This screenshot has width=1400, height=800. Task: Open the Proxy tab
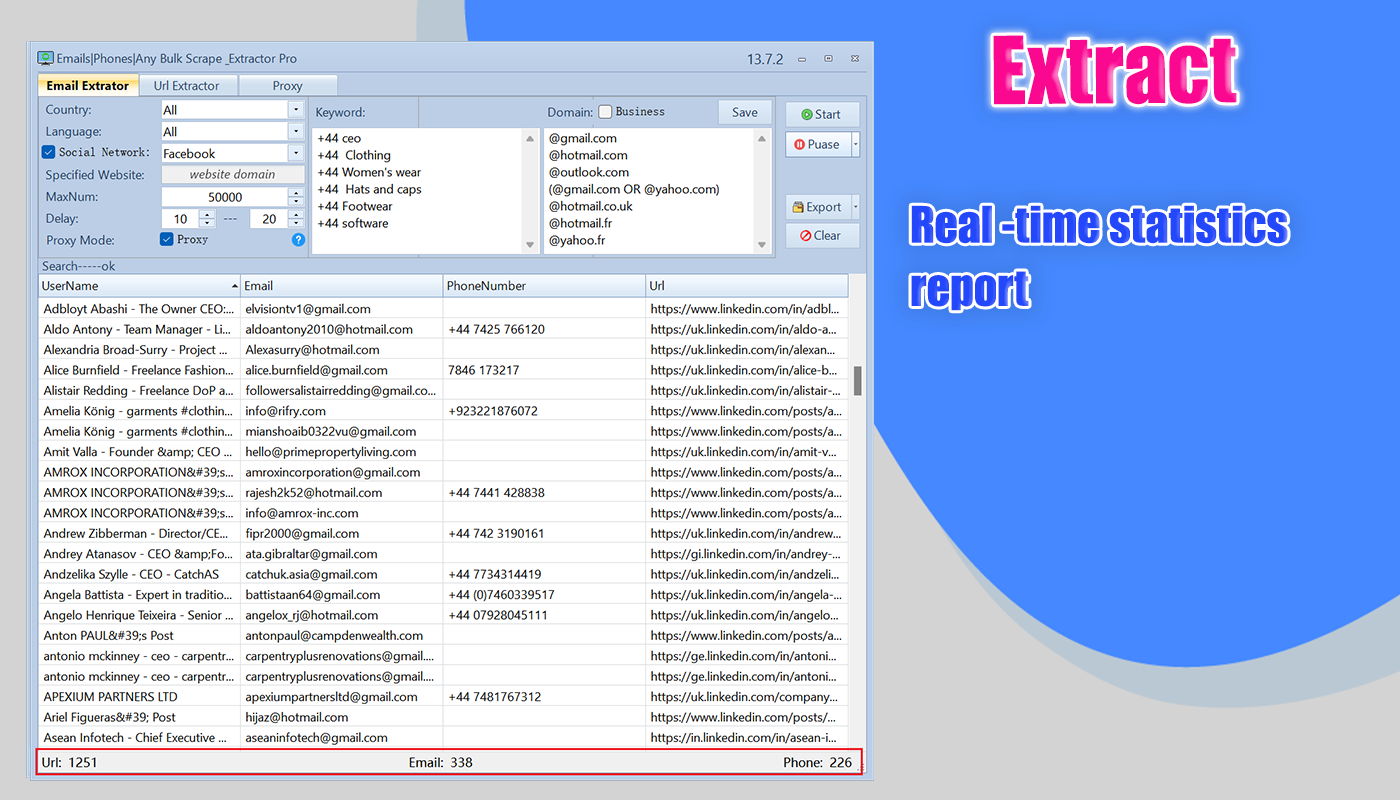288,86
